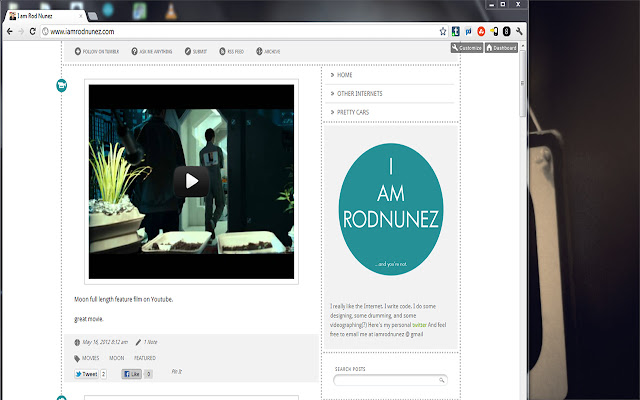This screenshot has height=400, width=640.
Task: Click the teal video post type icon
Action: click(62, 86)
